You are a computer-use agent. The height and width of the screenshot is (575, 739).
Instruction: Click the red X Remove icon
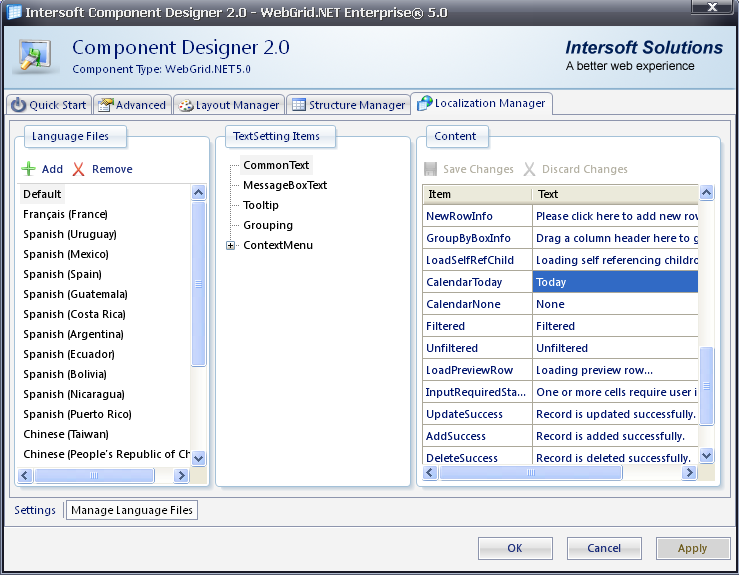pyautogui.click(x=78, y=169)
